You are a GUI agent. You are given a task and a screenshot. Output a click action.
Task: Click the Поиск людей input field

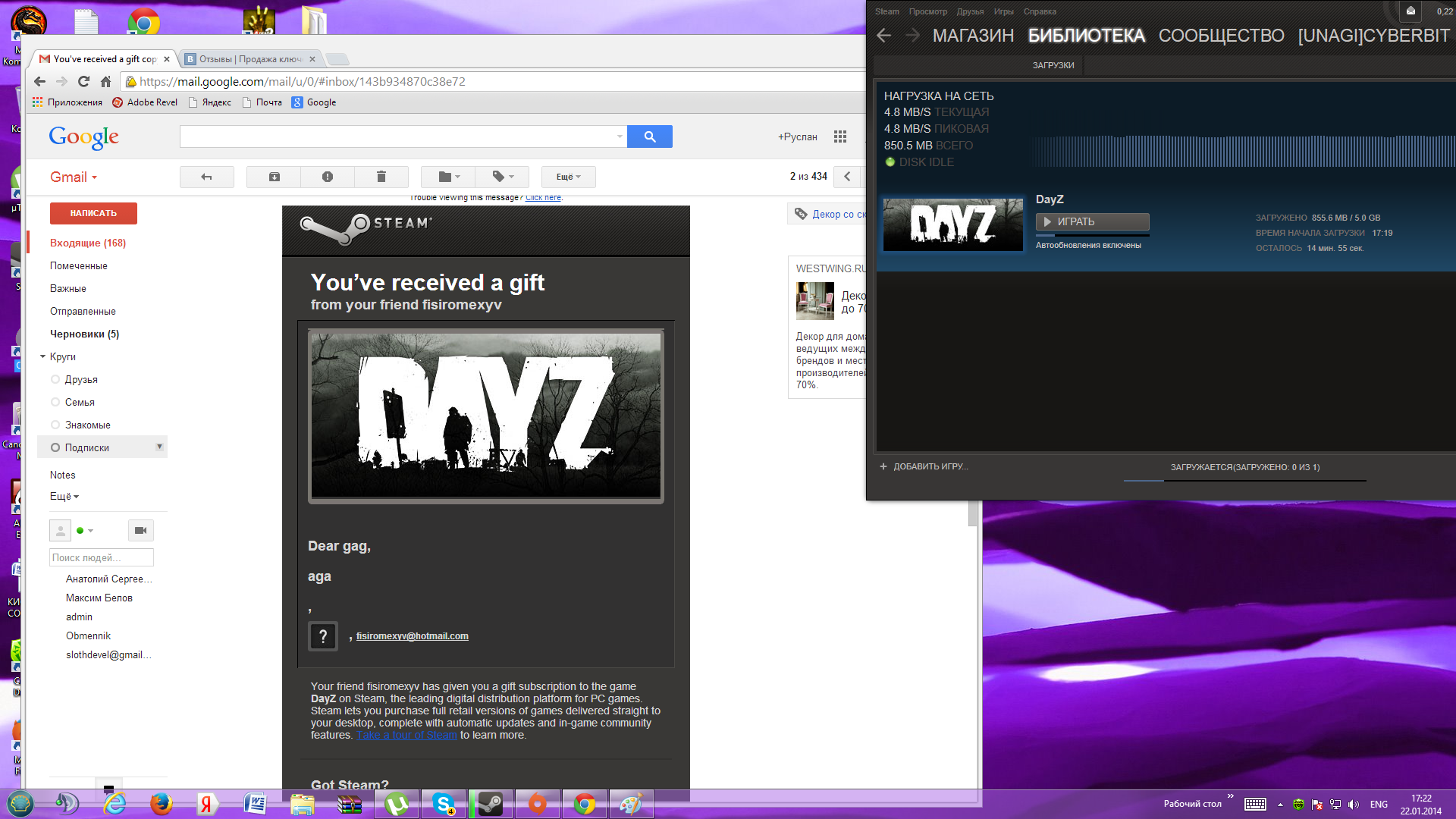coord(102,557)
